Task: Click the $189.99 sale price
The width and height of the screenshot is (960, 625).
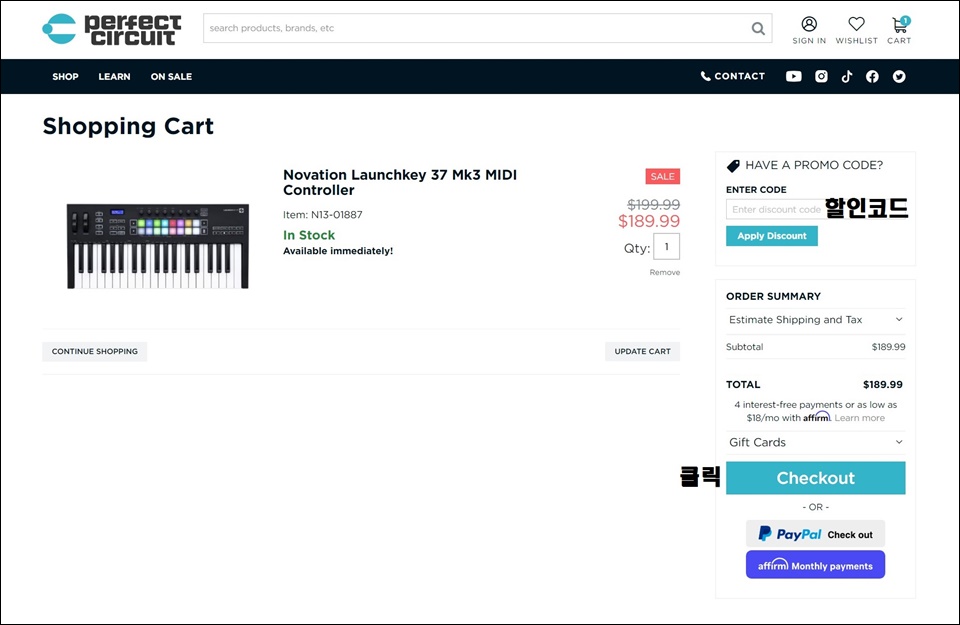Action: coord(649,221)
